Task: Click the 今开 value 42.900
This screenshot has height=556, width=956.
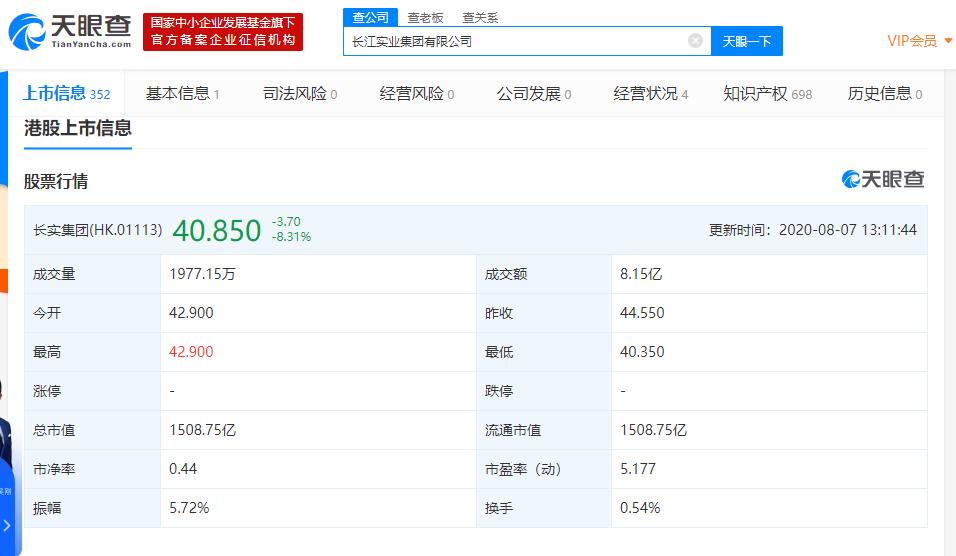Action: 191,313
